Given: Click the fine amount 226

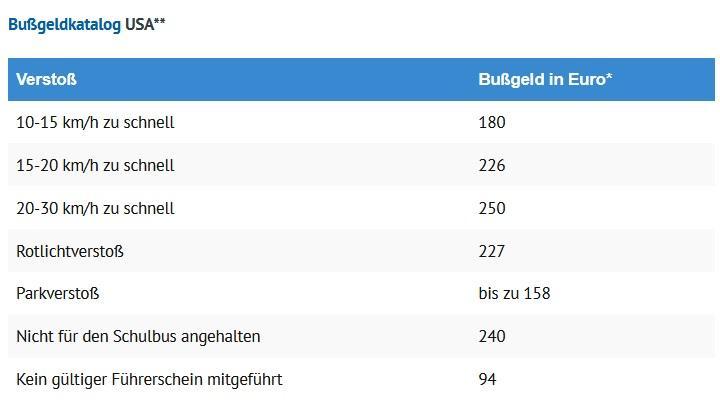Looking at the screenshot, I should pyautogui.click(x=492, y=166).
